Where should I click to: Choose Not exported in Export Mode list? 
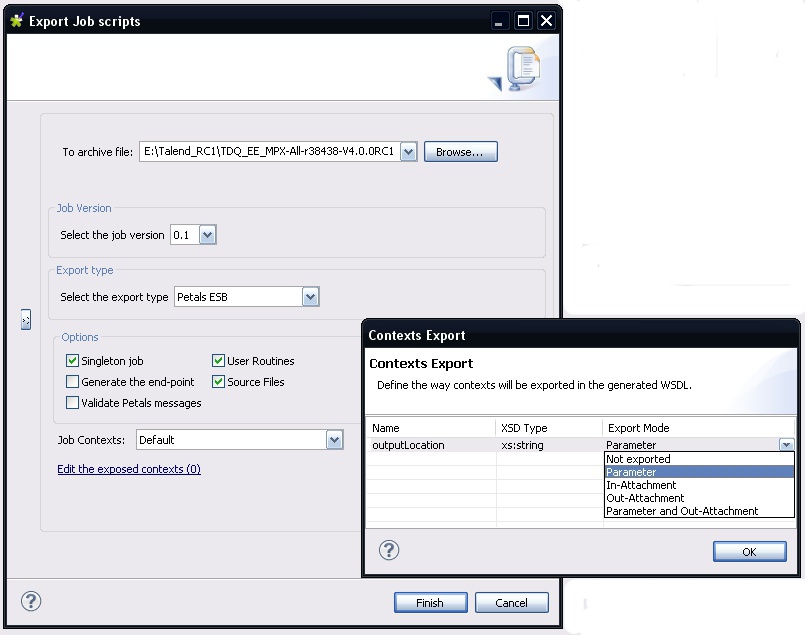(x=638, y=459)
